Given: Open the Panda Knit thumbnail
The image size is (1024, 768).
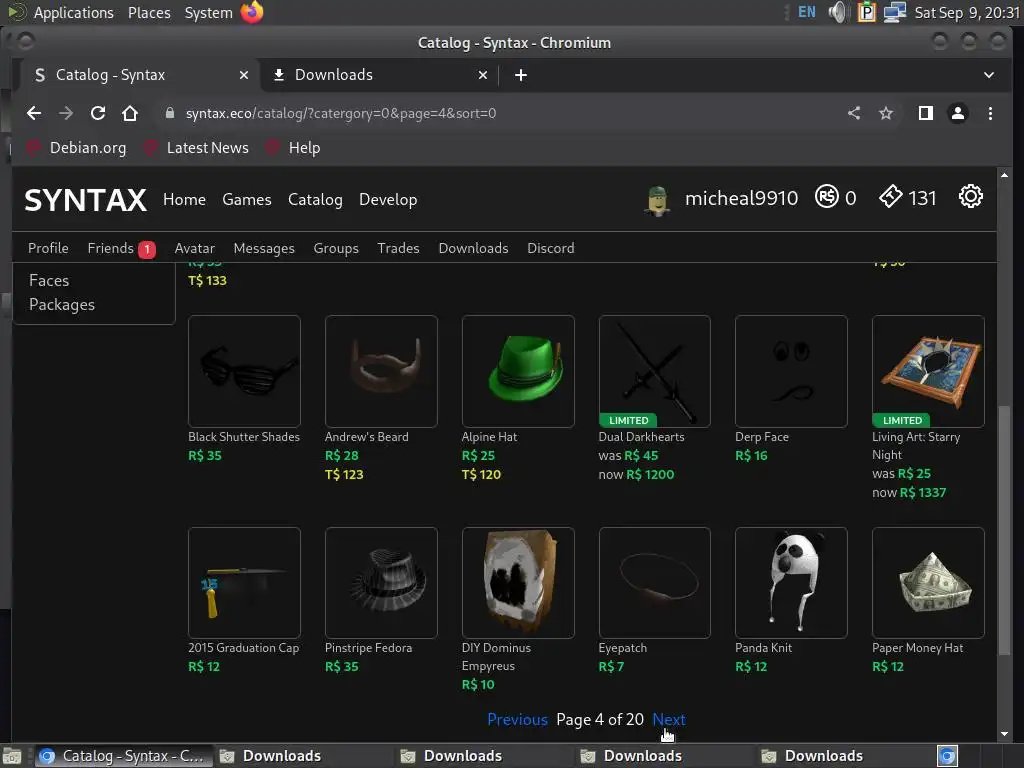Looking at the screenshot, I should tap(791, 583).
